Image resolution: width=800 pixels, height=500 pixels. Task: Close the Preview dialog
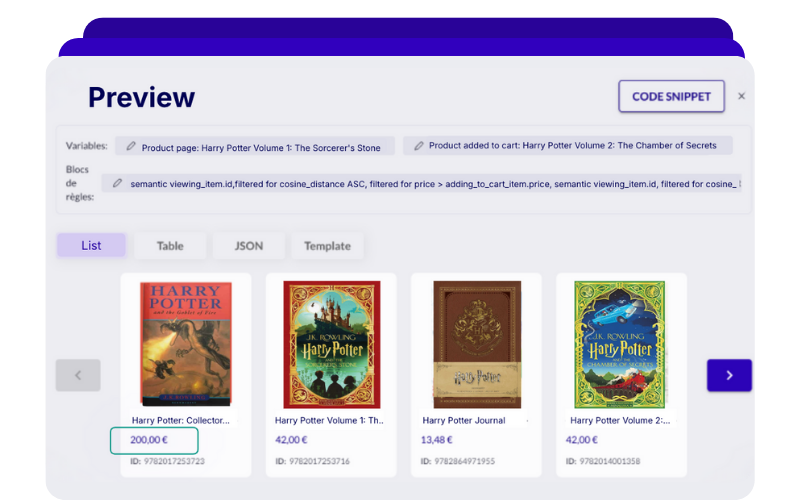(x=741, y=96)
